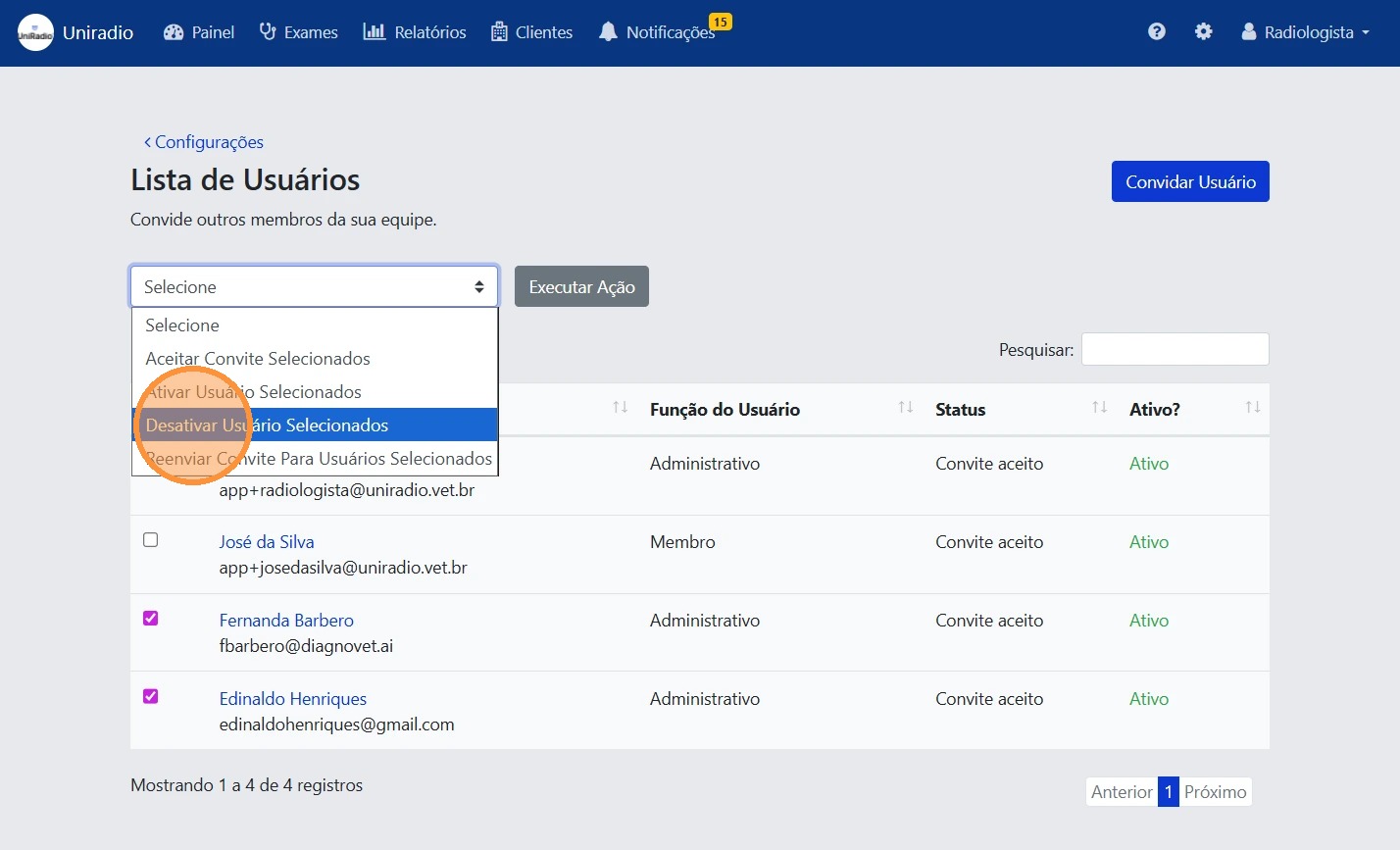Choose Aceitar Convite Selecionados option
The width and height of the screenshot is (1400, 850).
point(258,359)
